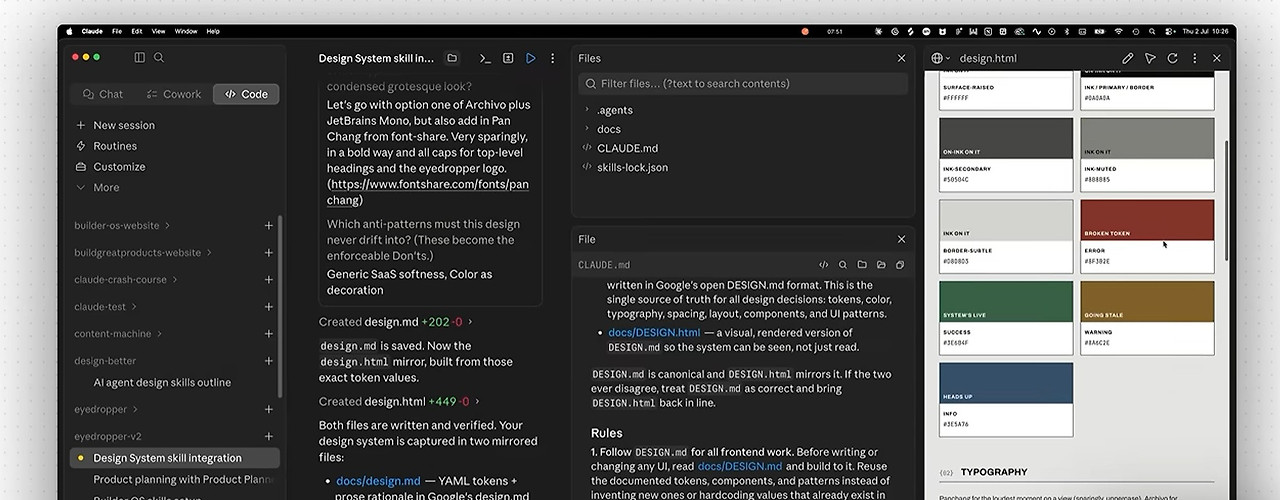Click the pencil edit icon in design.html preview
Viewport: 1280px width, 500px height.
(1128, 58)
